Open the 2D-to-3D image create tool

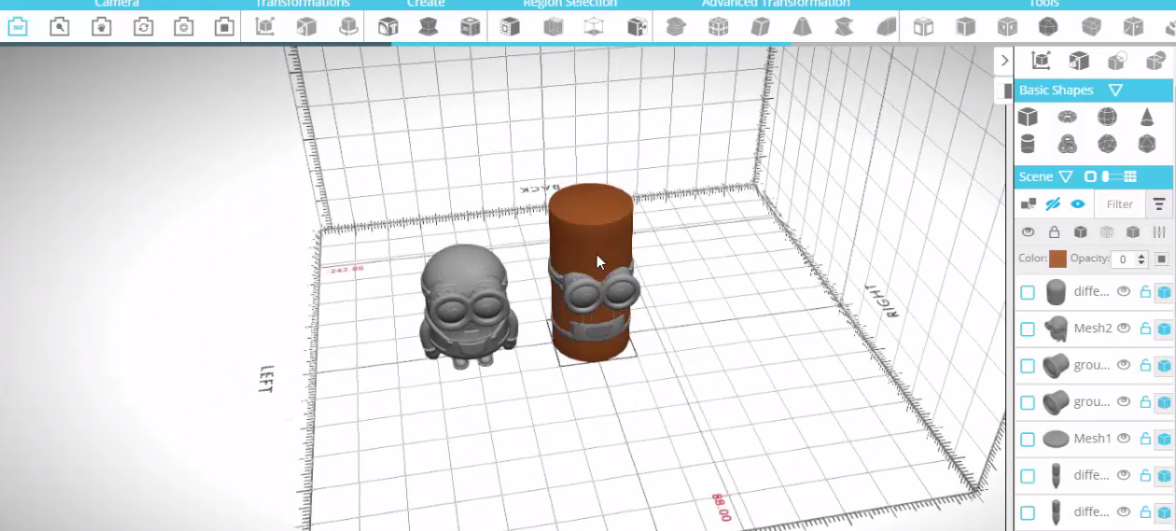coord(470,28)
